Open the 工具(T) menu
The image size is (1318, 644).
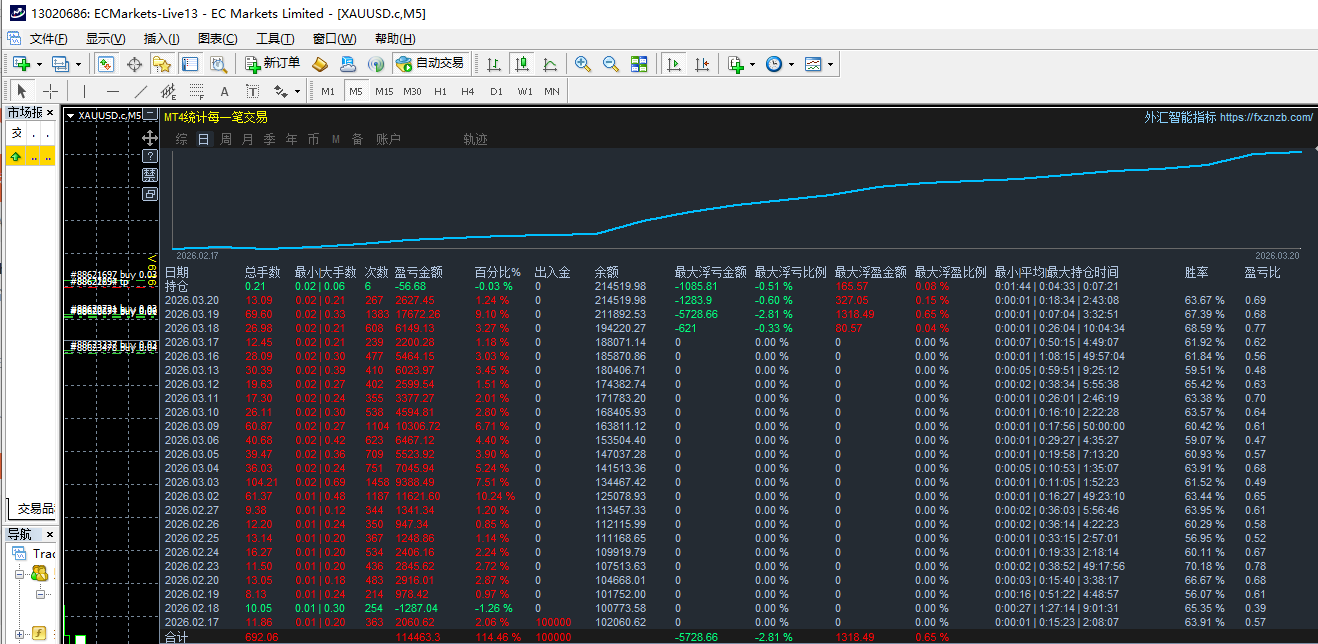(275, 39)
